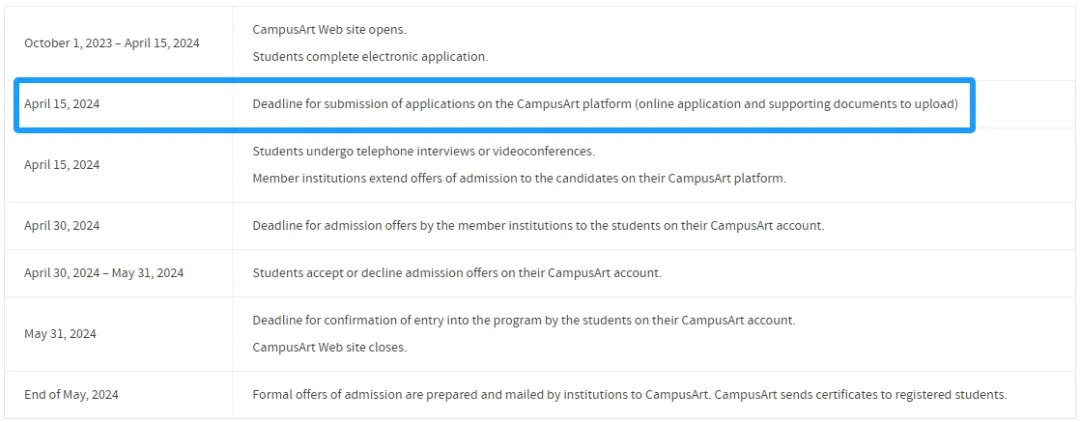Click April 15, 2024 date inside blue-highlighted row

point(62,105)
